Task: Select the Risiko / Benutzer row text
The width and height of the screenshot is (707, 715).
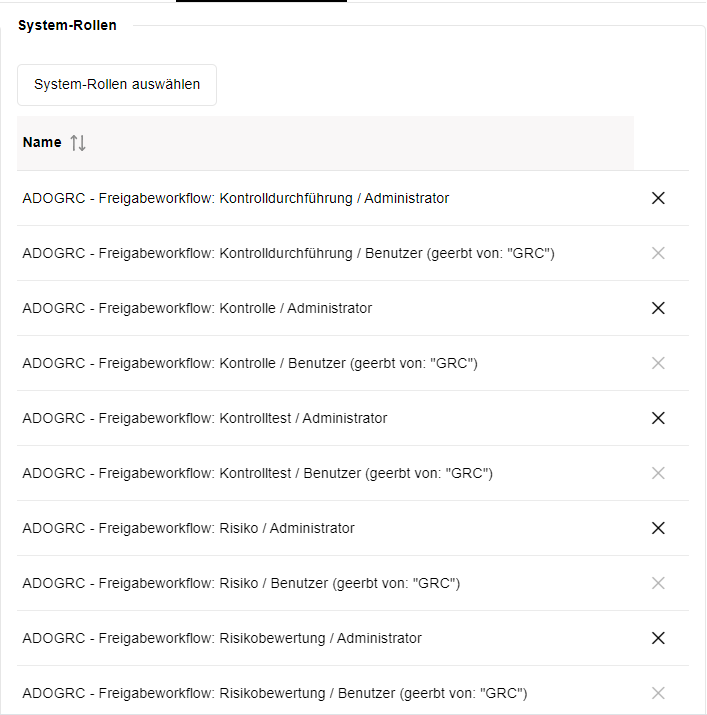Action: pos(241,583)
